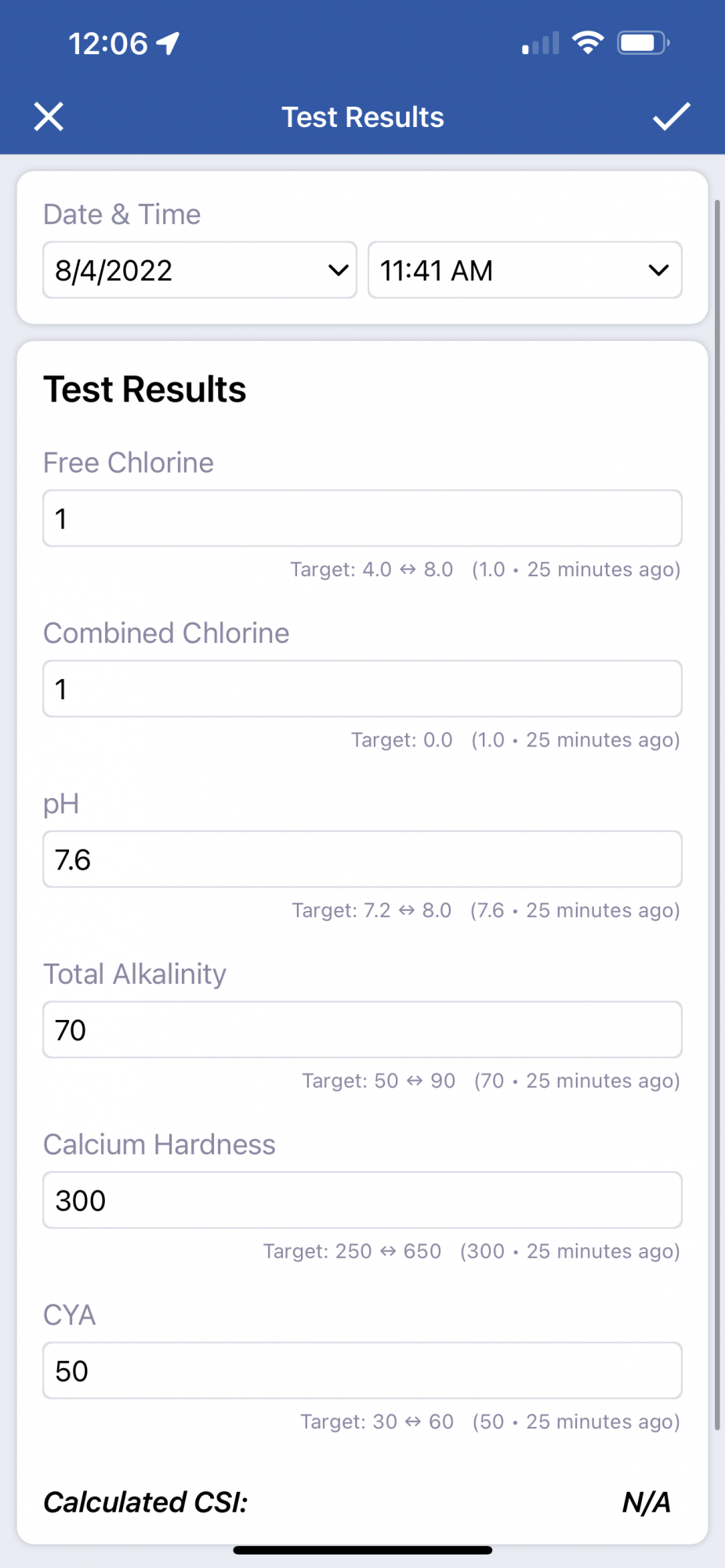Open the time dropdown showing 11:41 AM
This screenshot has width=725, height=1568.
[525, 270]
